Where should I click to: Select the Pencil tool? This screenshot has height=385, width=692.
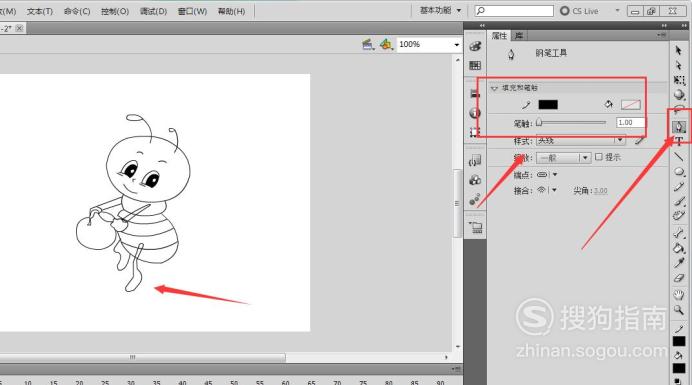pos(679,186)
